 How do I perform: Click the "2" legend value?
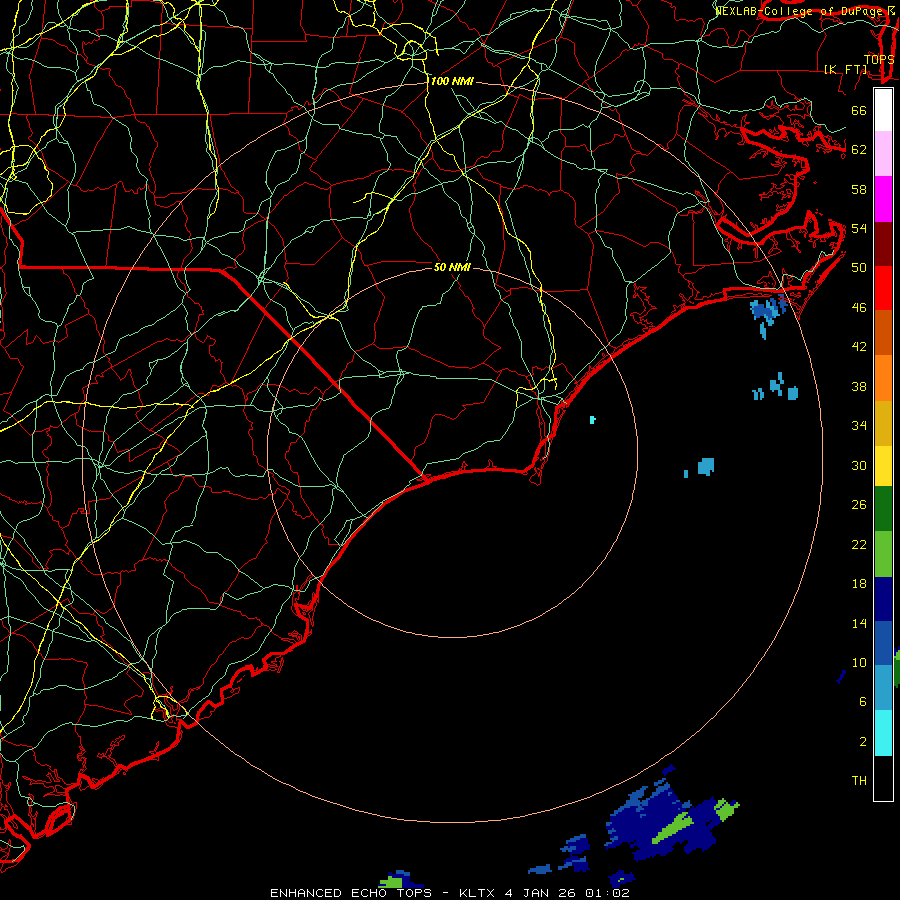tap(863, 742)
